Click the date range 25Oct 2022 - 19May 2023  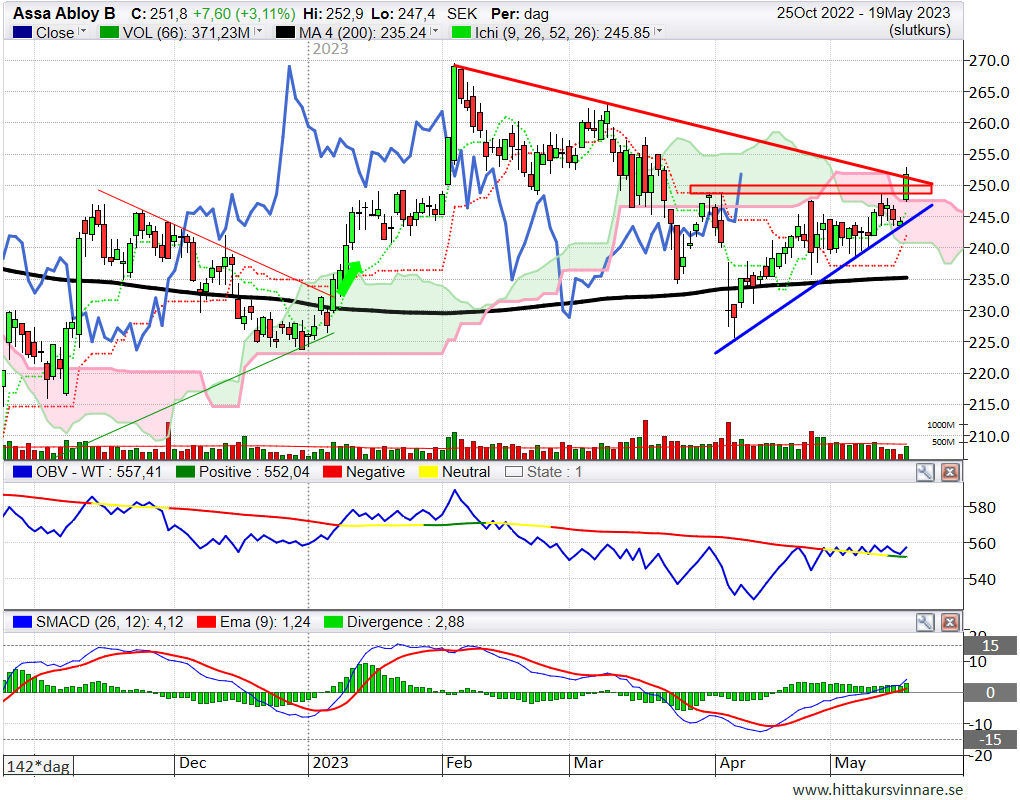click(x=863, y=13)
